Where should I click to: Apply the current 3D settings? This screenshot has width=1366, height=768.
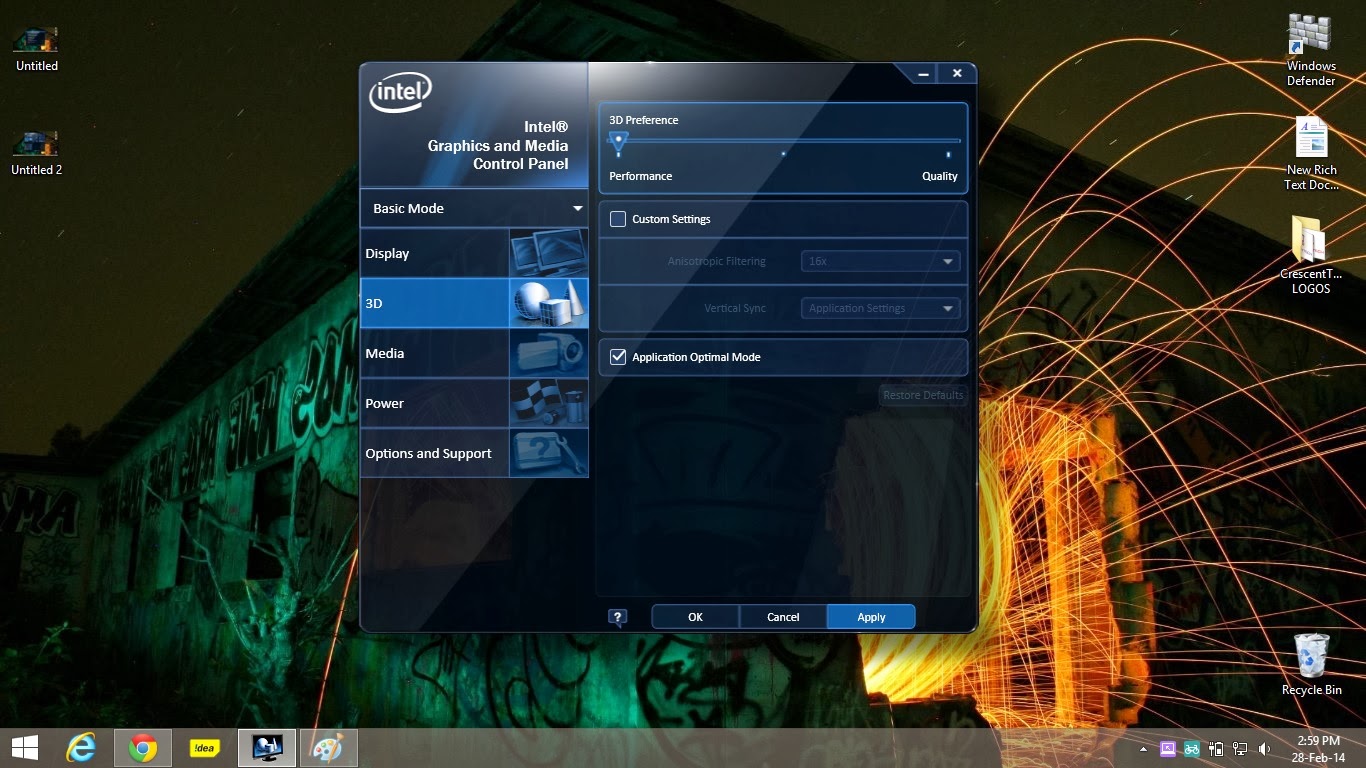tap(870, 617)
